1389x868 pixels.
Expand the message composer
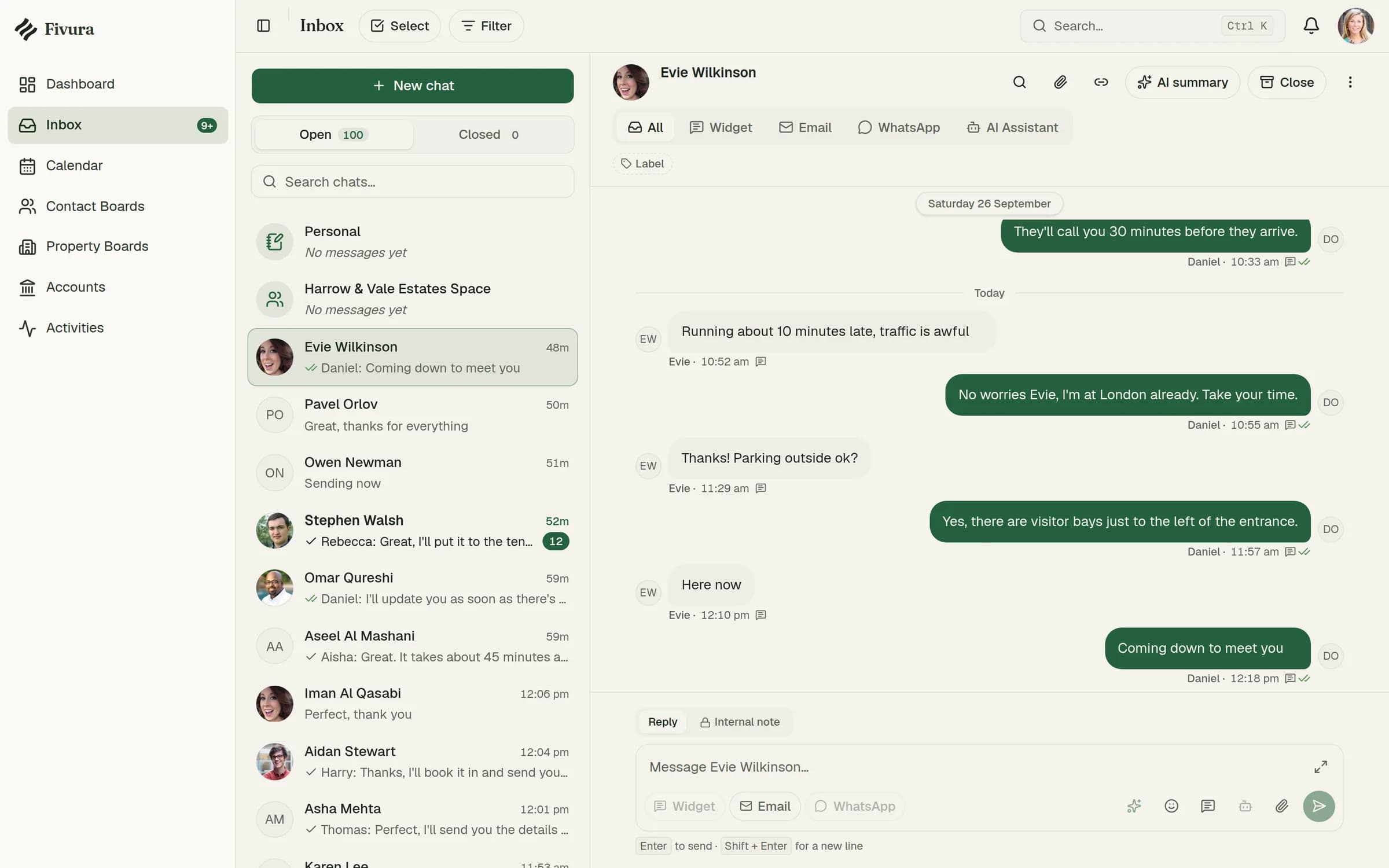pyautogui.click(x=1320, y=767)
